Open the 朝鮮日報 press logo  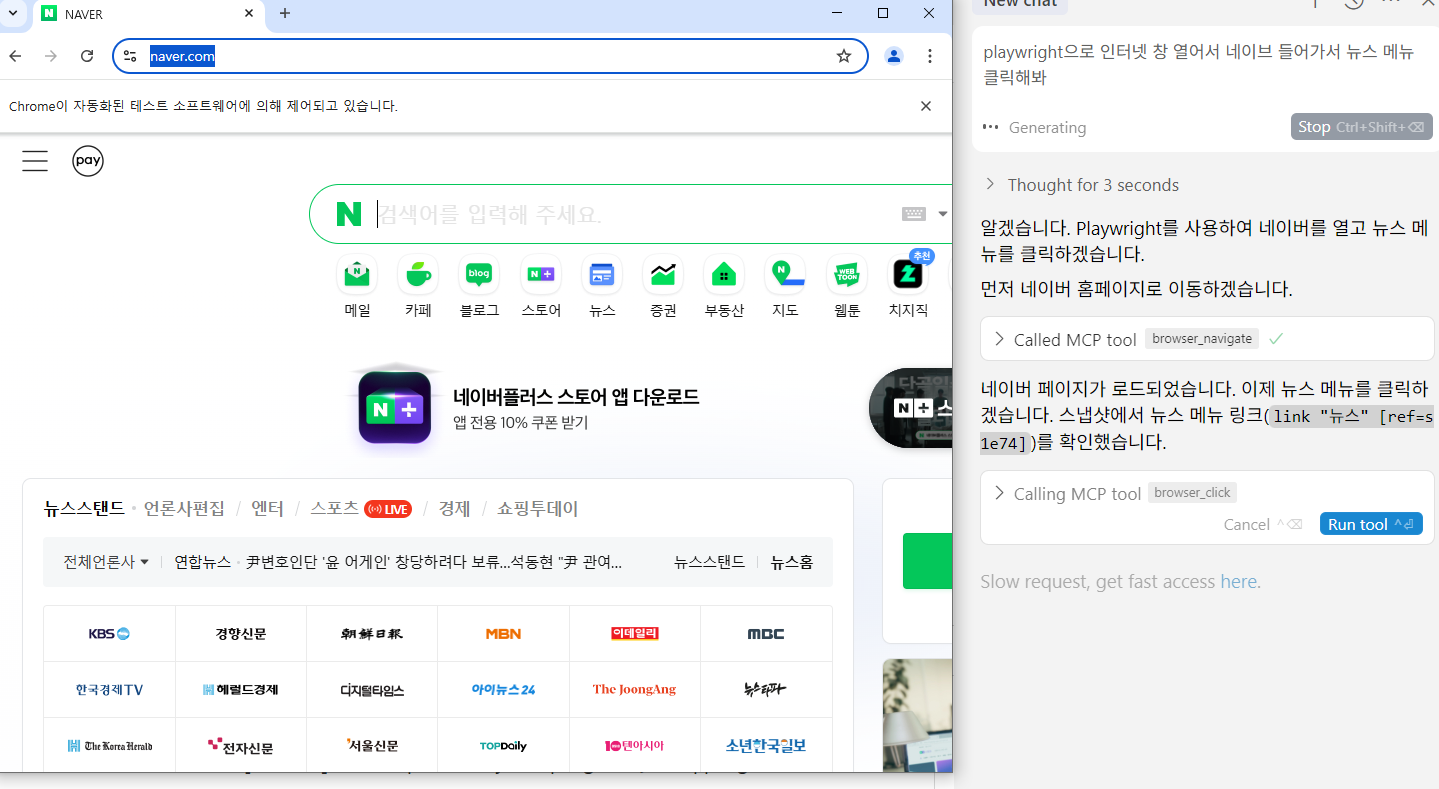tap(372, 633)
